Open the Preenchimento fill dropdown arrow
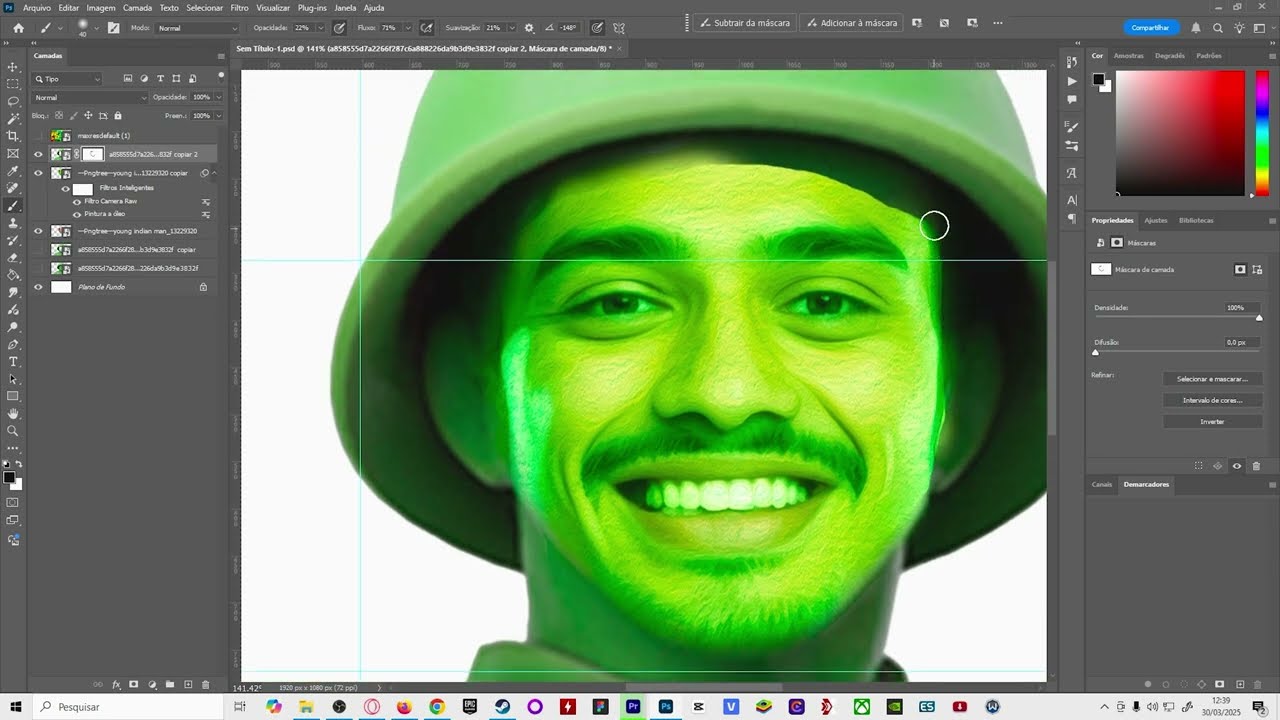 pos(218,116)
